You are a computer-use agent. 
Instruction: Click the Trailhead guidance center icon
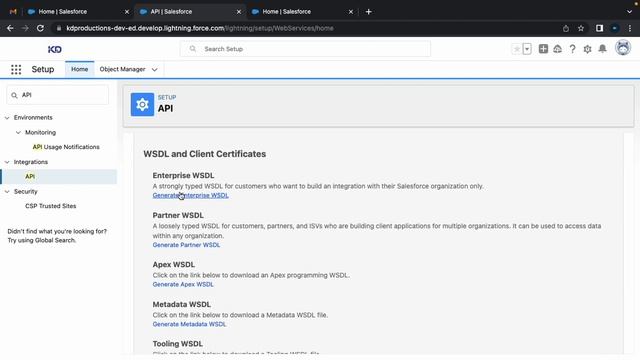558,49
